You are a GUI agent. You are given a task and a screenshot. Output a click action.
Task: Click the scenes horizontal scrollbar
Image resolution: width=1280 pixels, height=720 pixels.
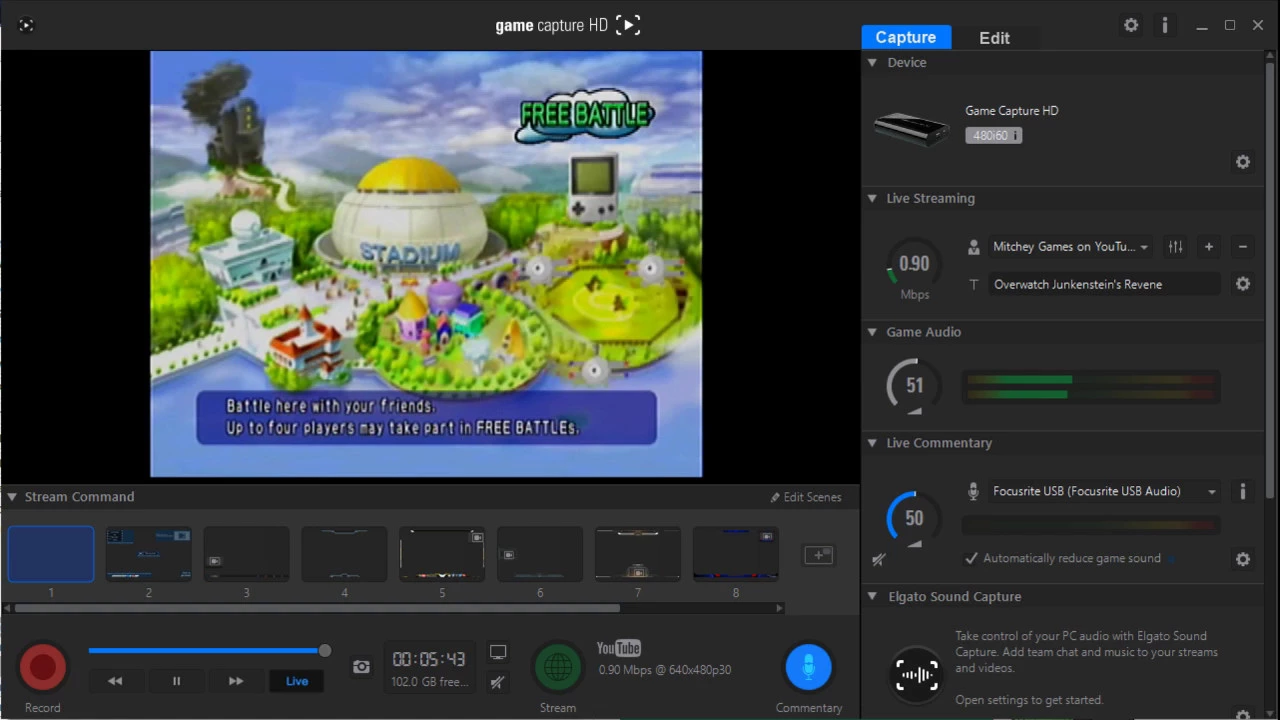pos(317,608)
